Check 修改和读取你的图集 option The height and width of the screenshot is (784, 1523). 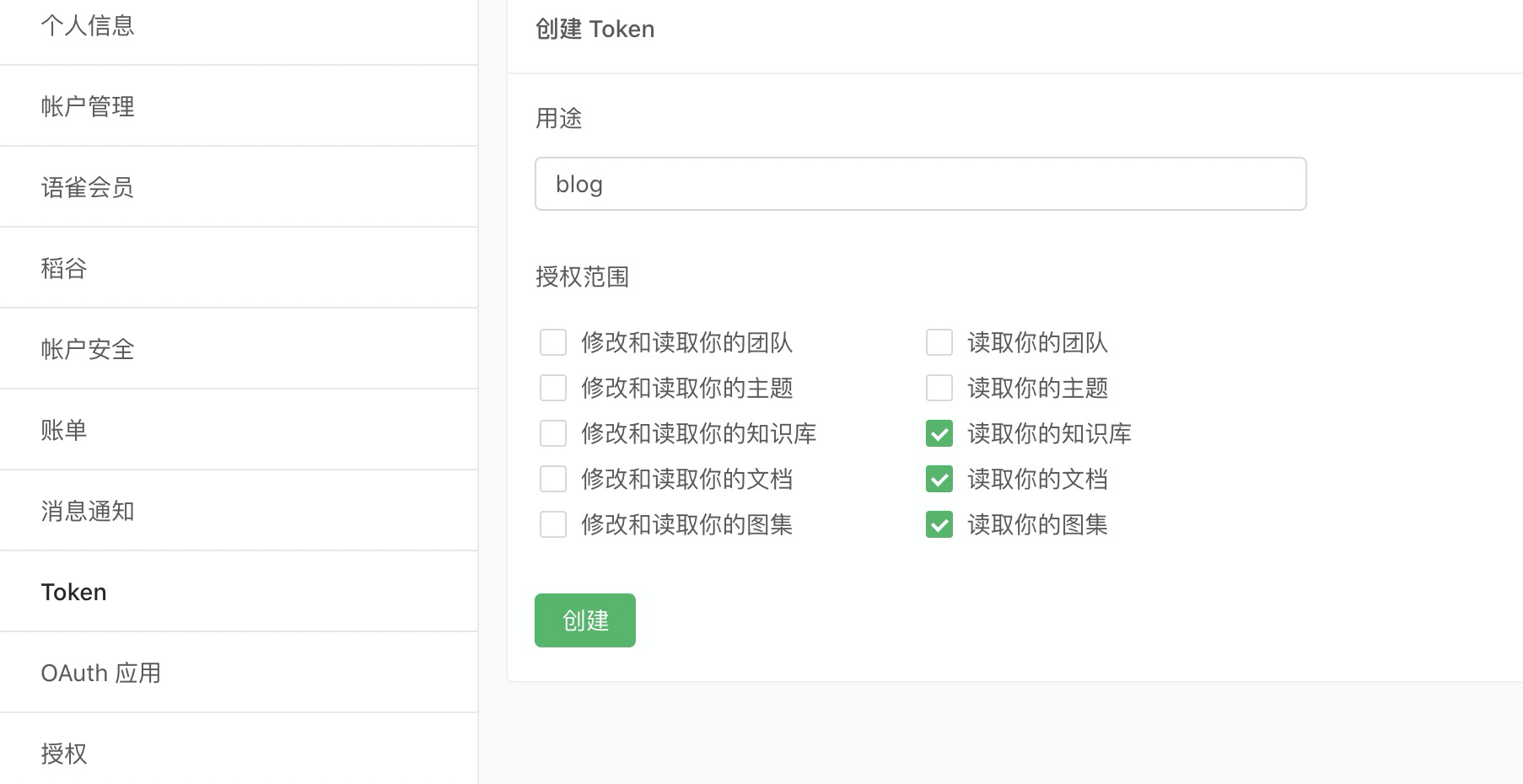coord(553,525)
